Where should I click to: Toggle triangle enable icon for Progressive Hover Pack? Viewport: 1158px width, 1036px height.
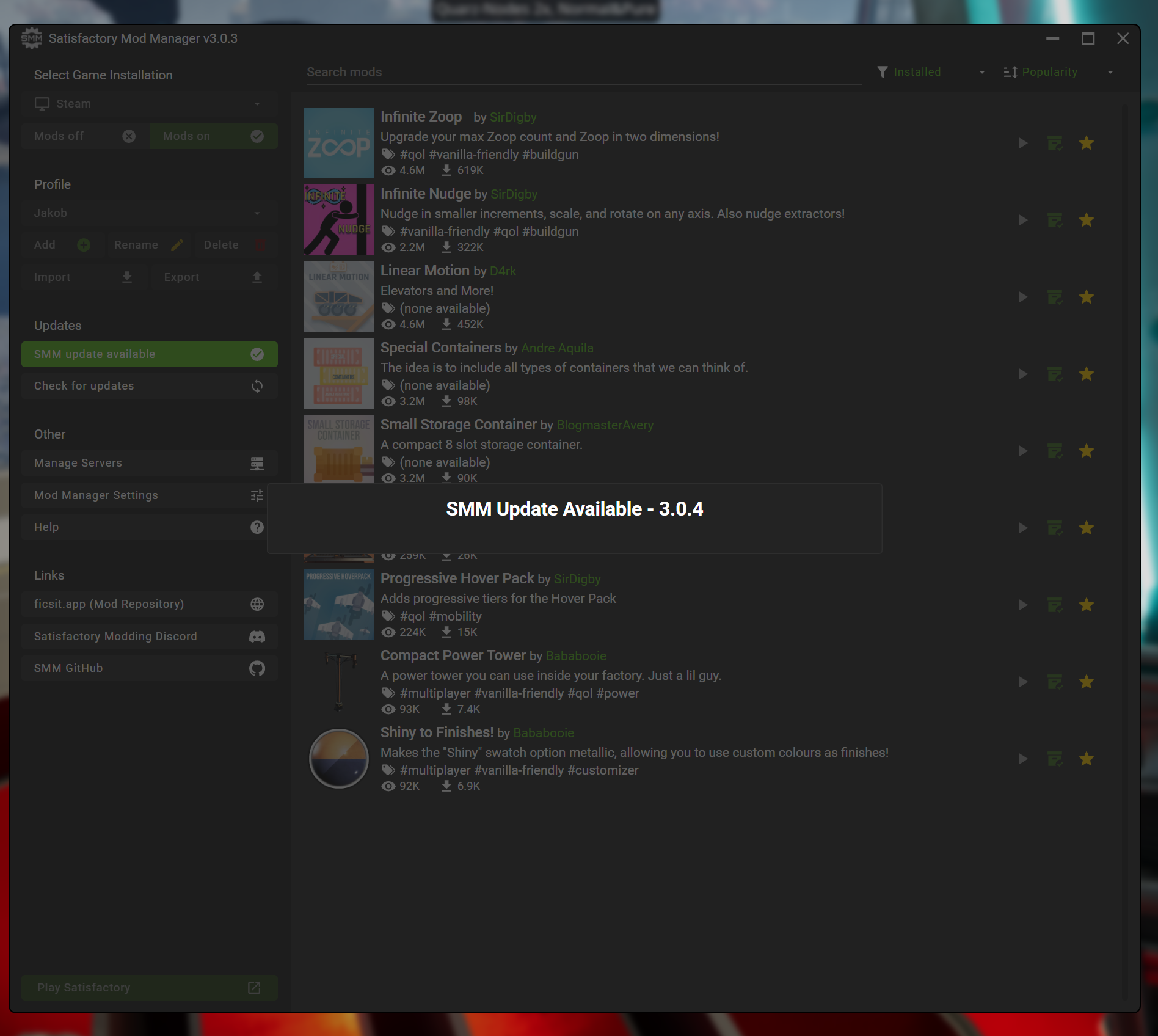[1023, 605]
